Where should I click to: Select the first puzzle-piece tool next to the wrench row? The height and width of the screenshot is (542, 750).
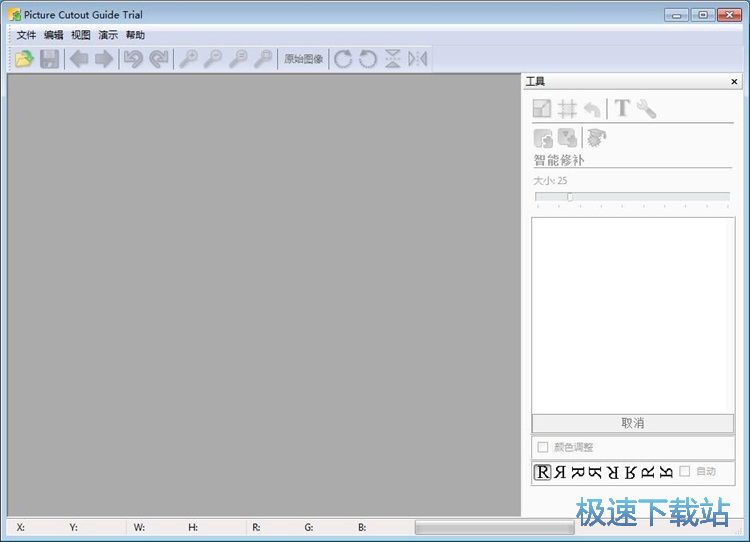[x=543, y=138]
